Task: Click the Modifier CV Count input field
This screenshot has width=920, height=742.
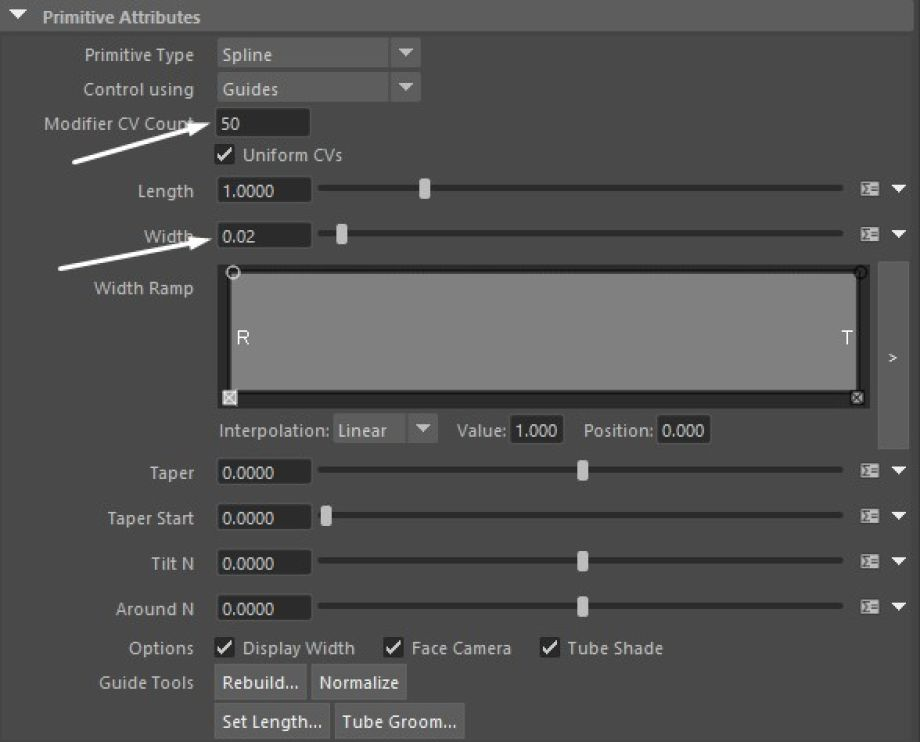Action: (263, 123)
